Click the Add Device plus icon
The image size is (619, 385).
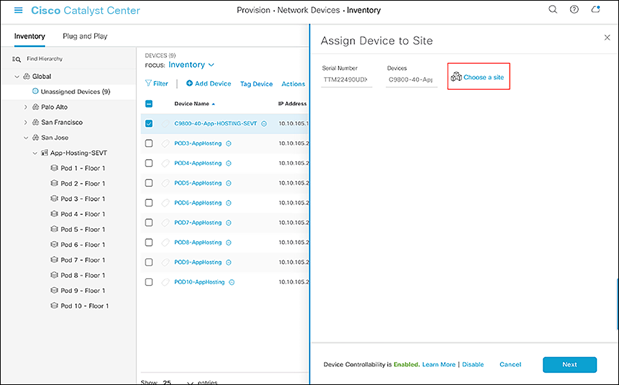coord(189,83)
